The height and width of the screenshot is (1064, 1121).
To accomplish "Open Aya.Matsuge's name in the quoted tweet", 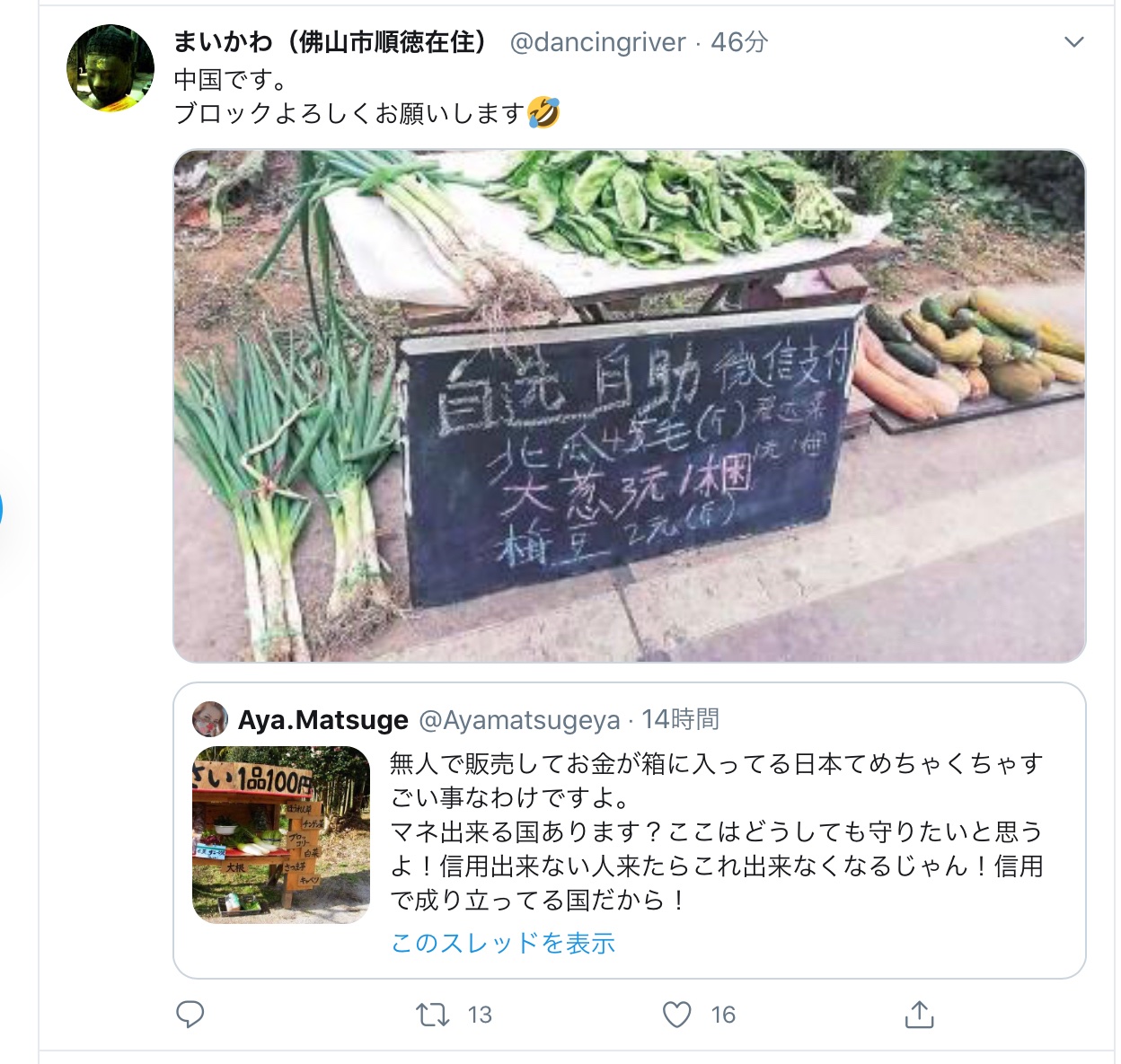I will [x=323, y=719].
